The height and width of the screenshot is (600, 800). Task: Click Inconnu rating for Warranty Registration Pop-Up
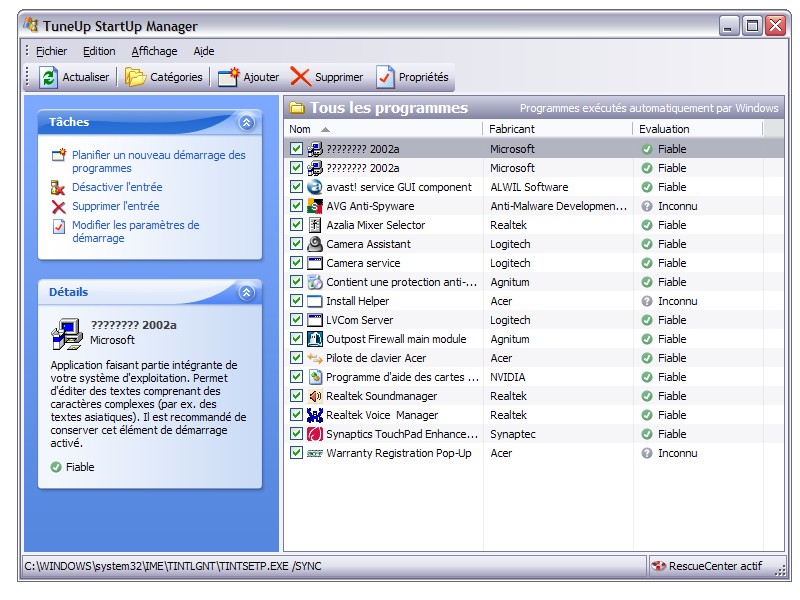677,453
